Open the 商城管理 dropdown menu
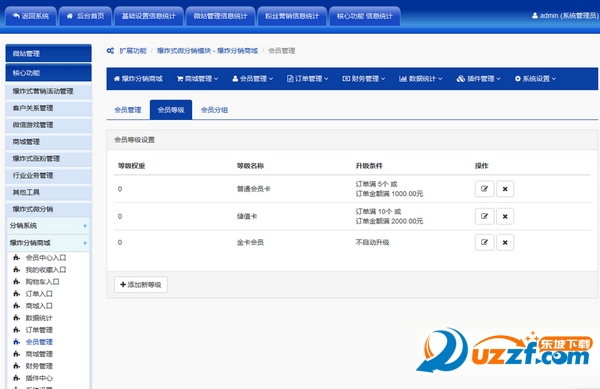Viewport: 600px width, 389px height. 197,78
